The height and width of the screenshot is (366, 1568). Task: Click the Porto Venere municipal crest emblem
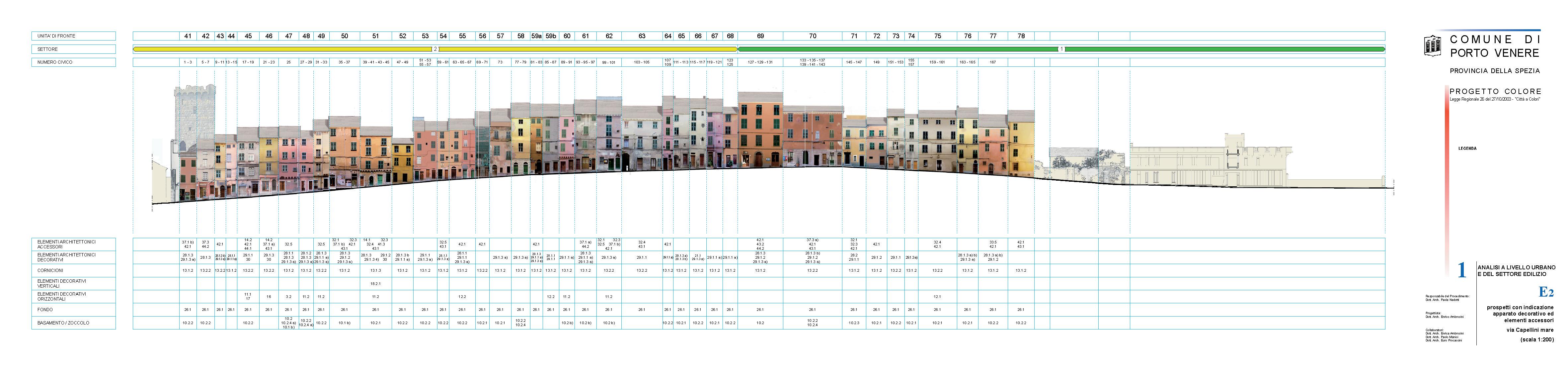point(1433,45)
